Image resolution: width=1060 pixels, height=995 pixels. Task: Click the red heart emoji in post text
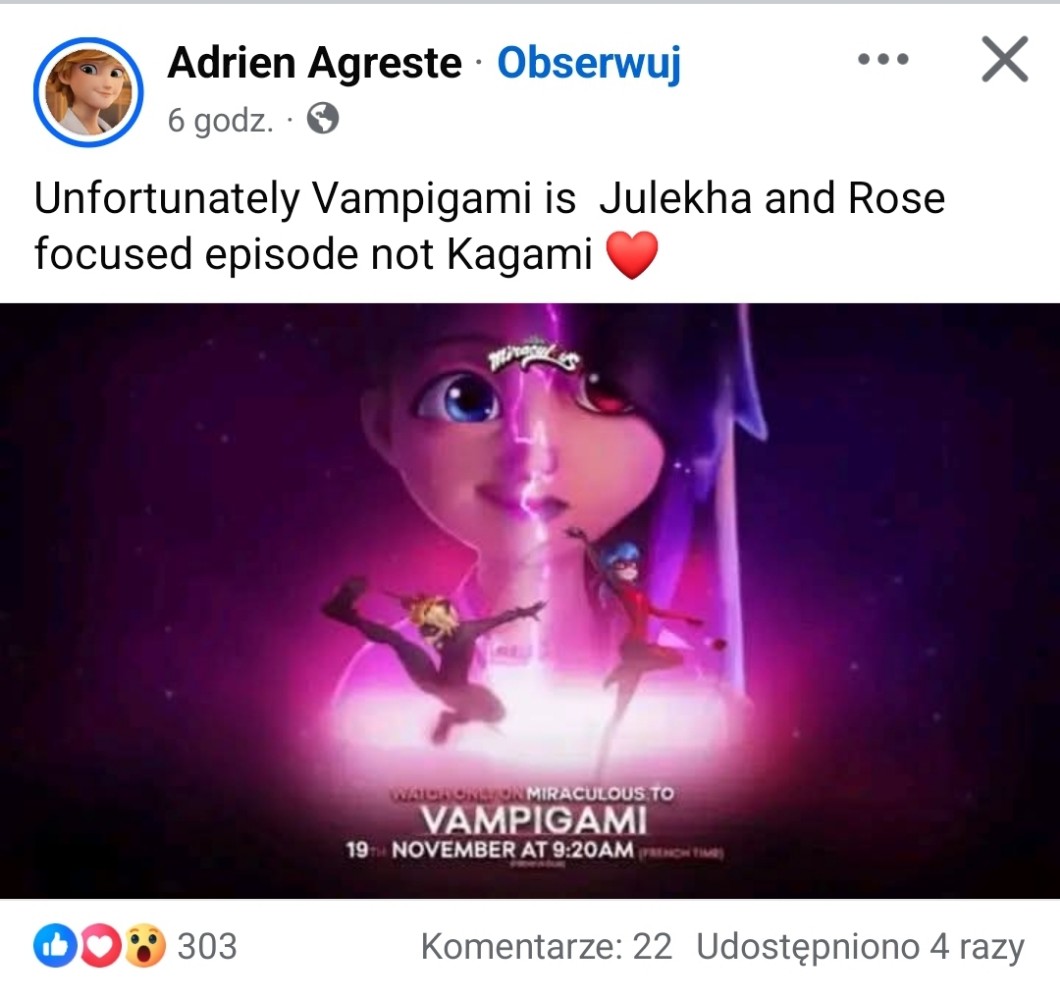tap(631, 255)
